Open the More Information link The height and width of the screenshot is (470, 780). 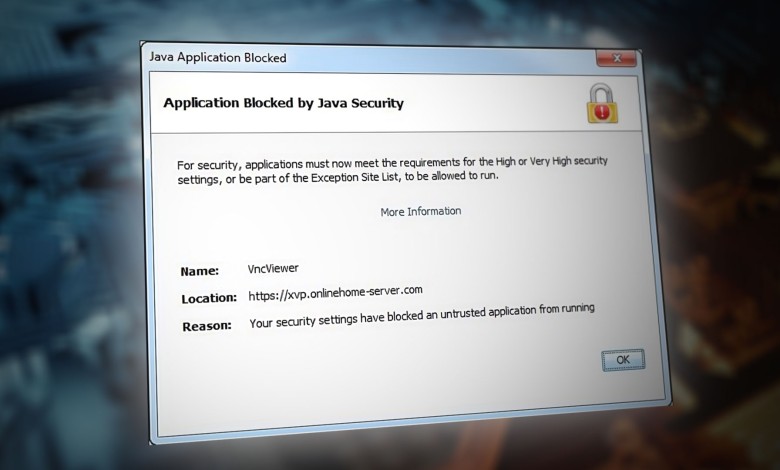tap(421, 211)
